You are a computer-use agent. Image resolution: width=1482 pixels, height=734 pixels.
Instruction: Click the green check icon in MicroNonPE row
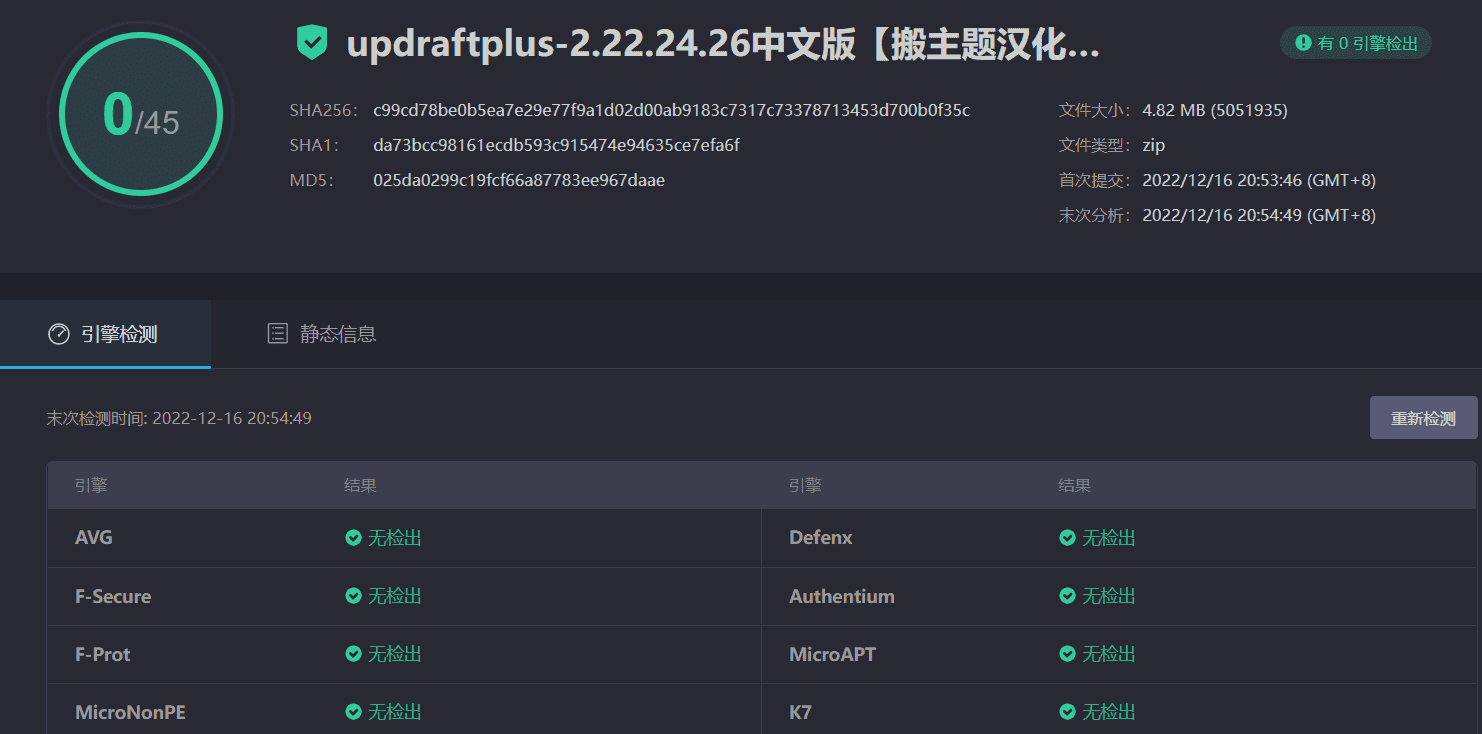click(353, 712)
